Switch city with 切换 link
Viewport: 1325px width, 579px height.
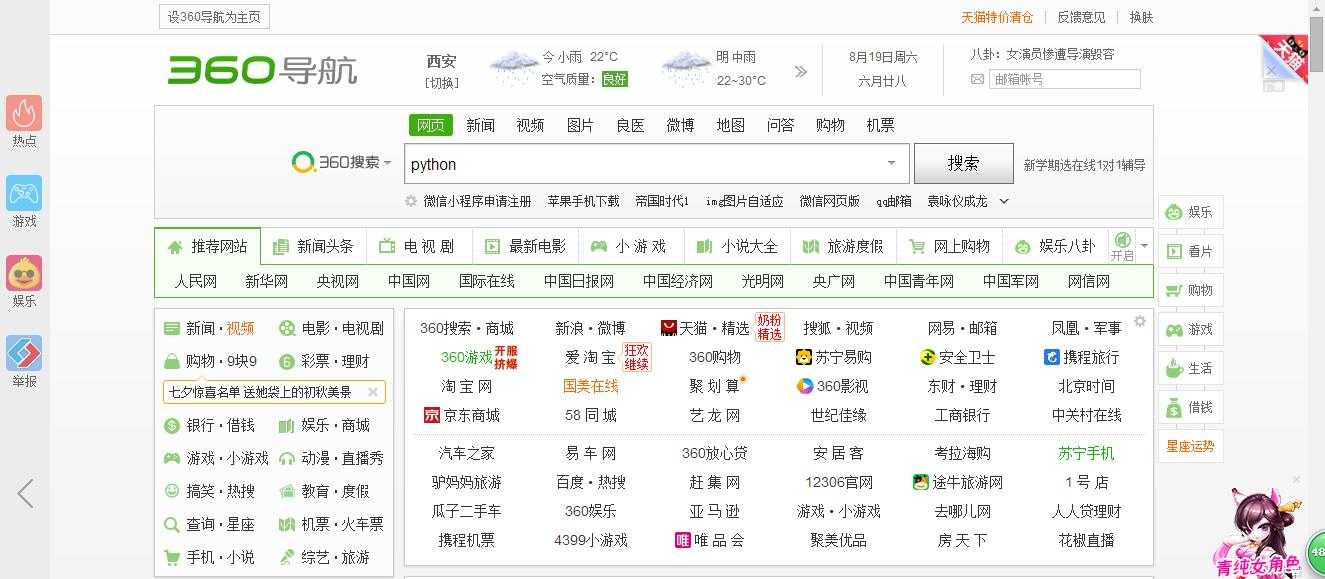tap(441, 83)
